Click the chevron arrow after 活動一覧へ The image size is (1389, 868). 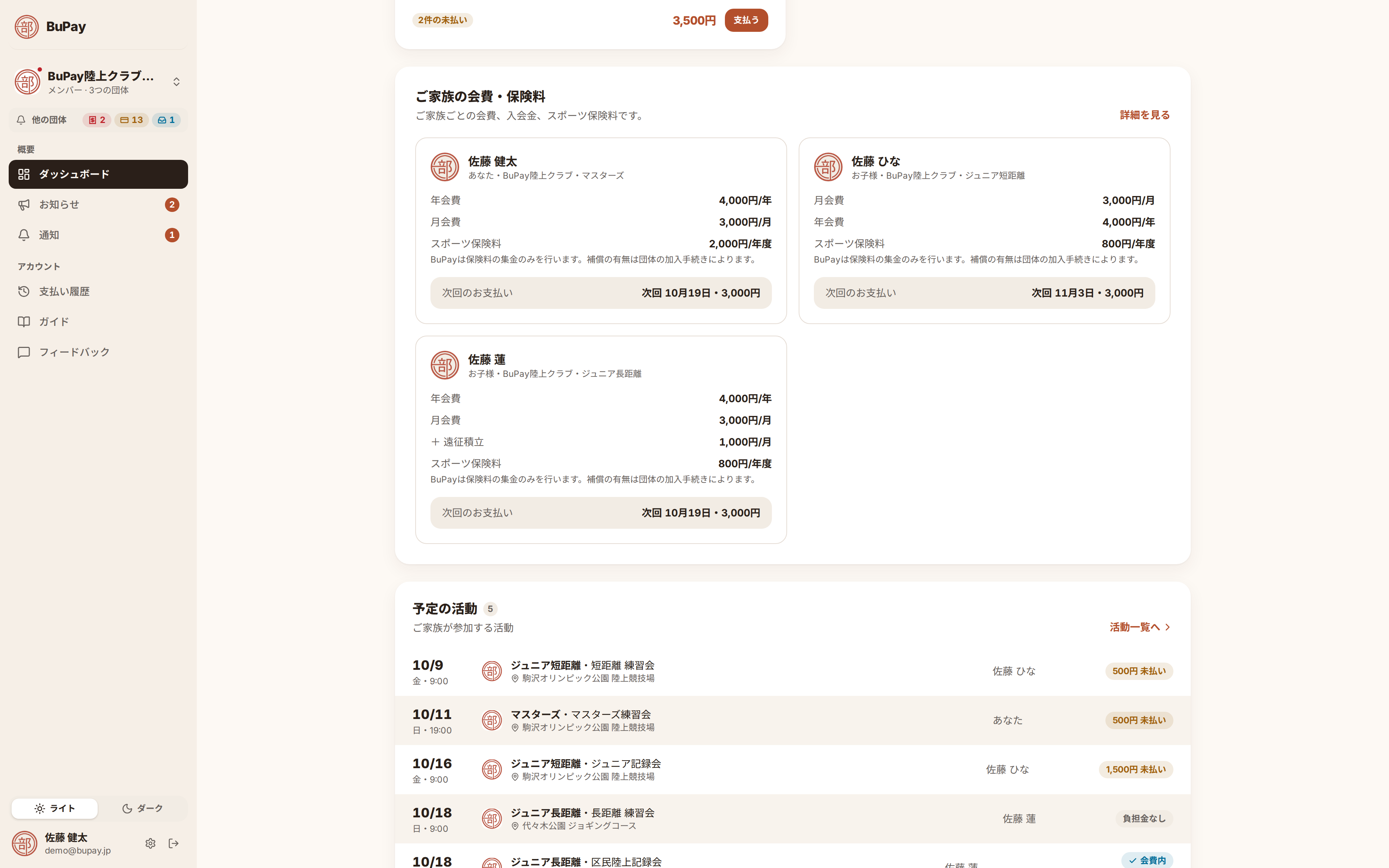tap(1167, 627)
